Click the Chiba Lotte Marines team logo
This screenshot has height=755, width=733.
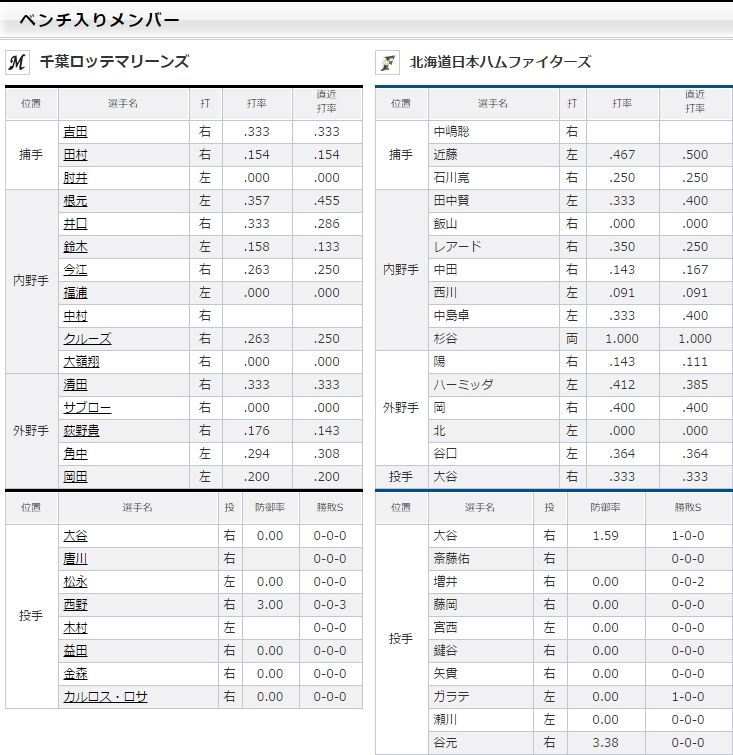tap(17, 63)
